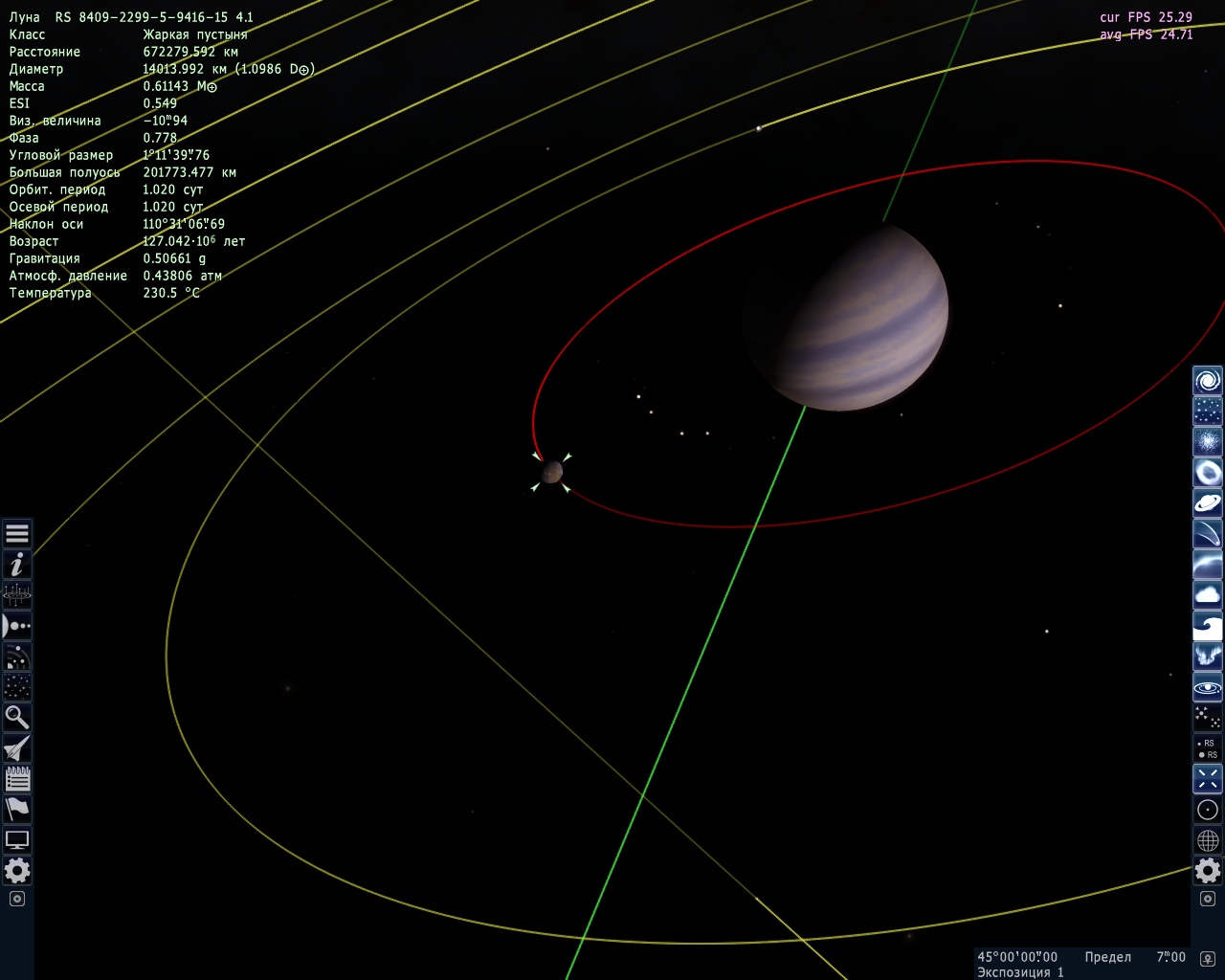This screenshot has width=1225, height=980.
Task: Click the field of view value 45°00'00"
Action: point(1017,957)
